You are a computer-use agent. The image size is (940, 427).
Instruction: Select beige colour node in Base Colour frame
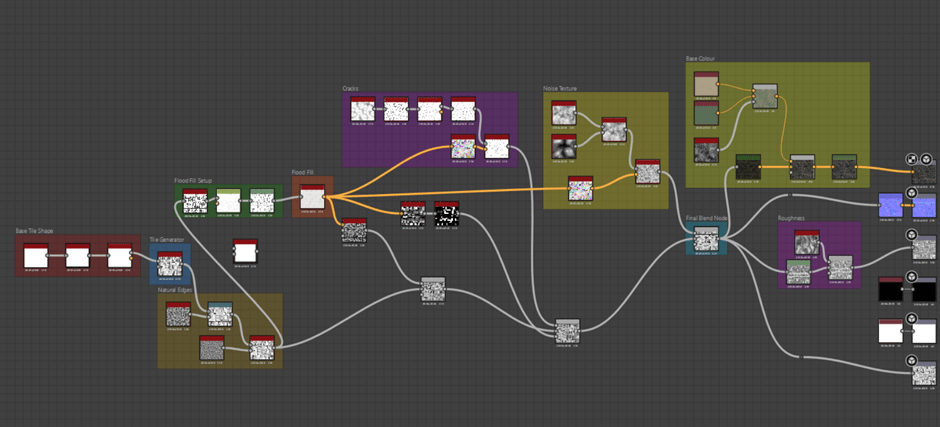click(x=707, y=84)
